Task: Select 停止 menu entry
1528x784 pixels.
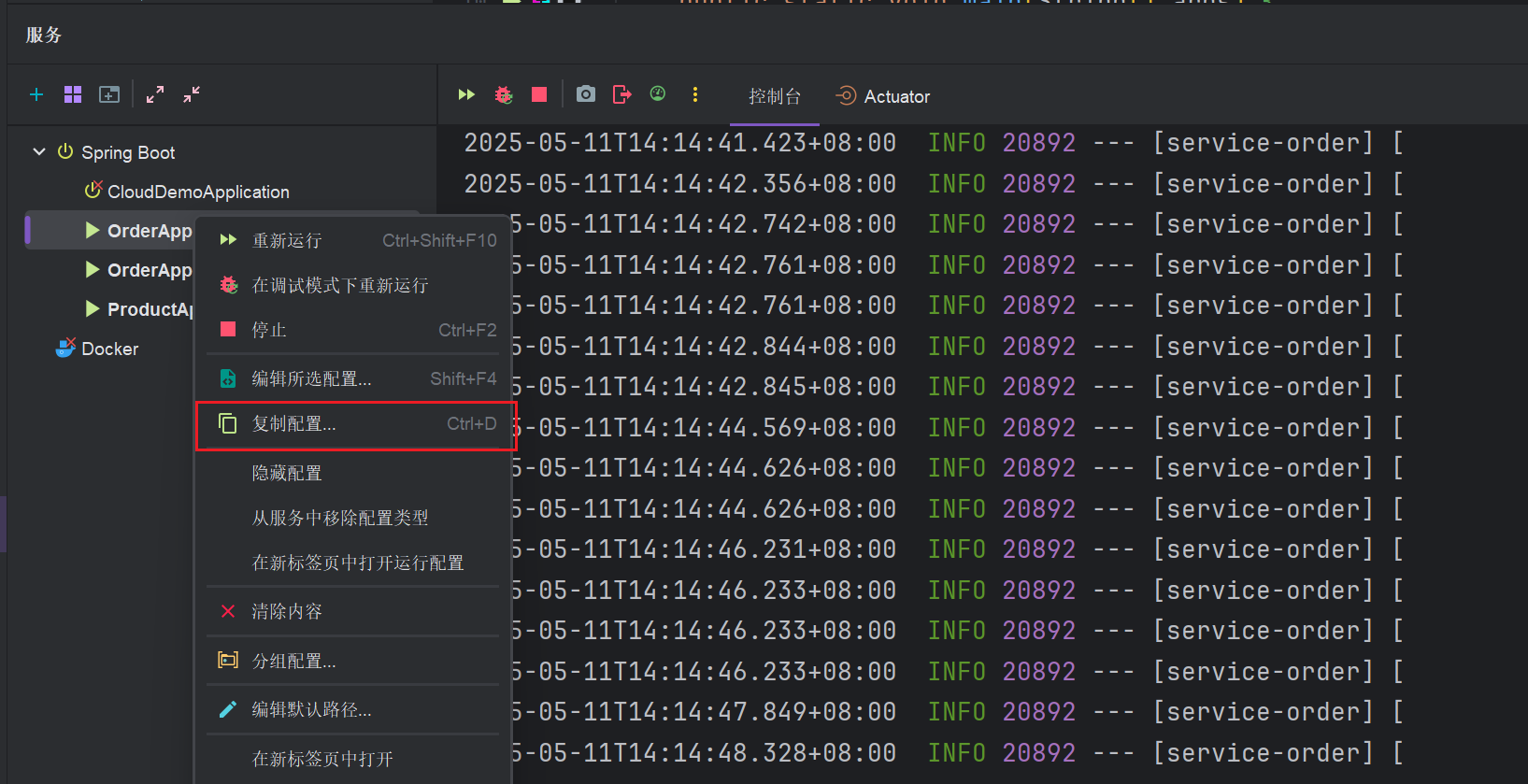Action: [355, 330]
